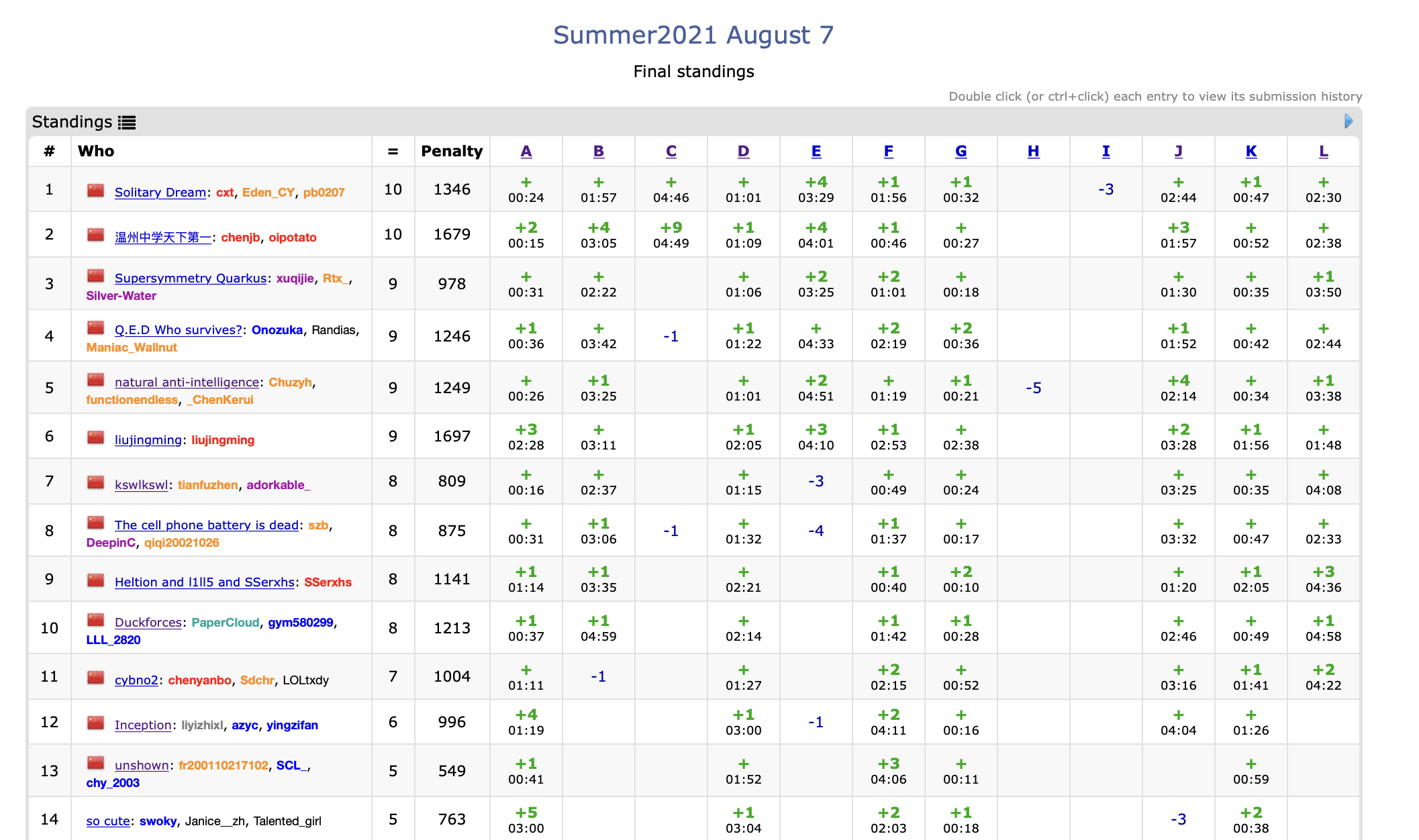Click the flag icon next to unshown team

[x=96, y=764]
